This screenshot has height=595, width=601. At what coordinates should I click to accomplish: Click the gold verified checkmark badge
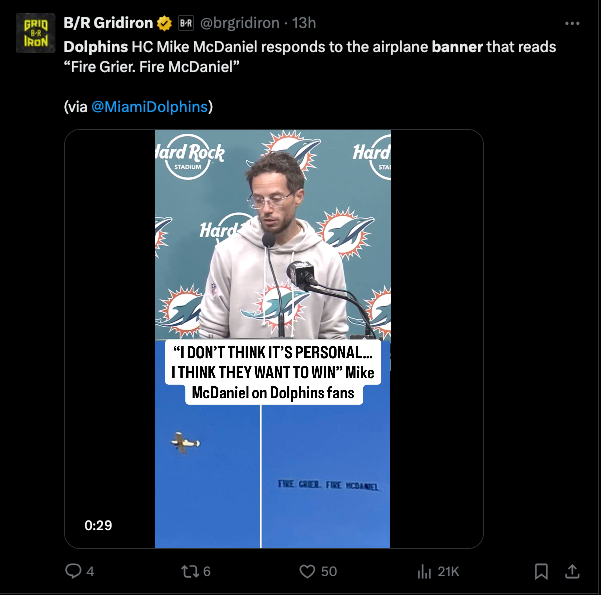[x=164, y=22]
